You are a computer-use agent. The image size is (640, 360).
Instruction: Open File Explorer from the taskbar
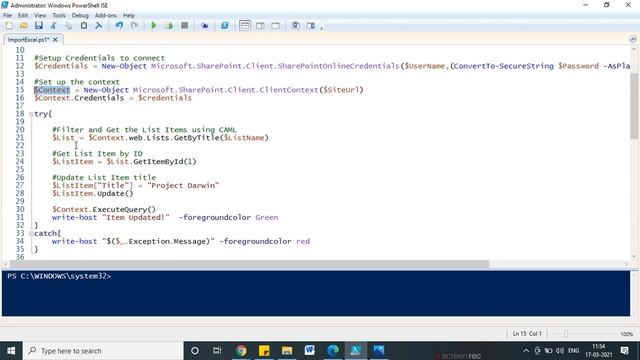click(x=287, y=351)
